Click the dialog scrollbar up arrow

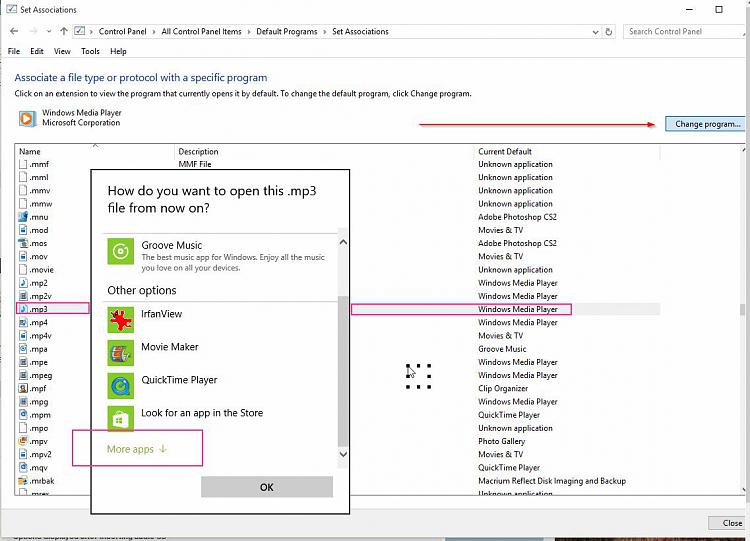[343, 242]
